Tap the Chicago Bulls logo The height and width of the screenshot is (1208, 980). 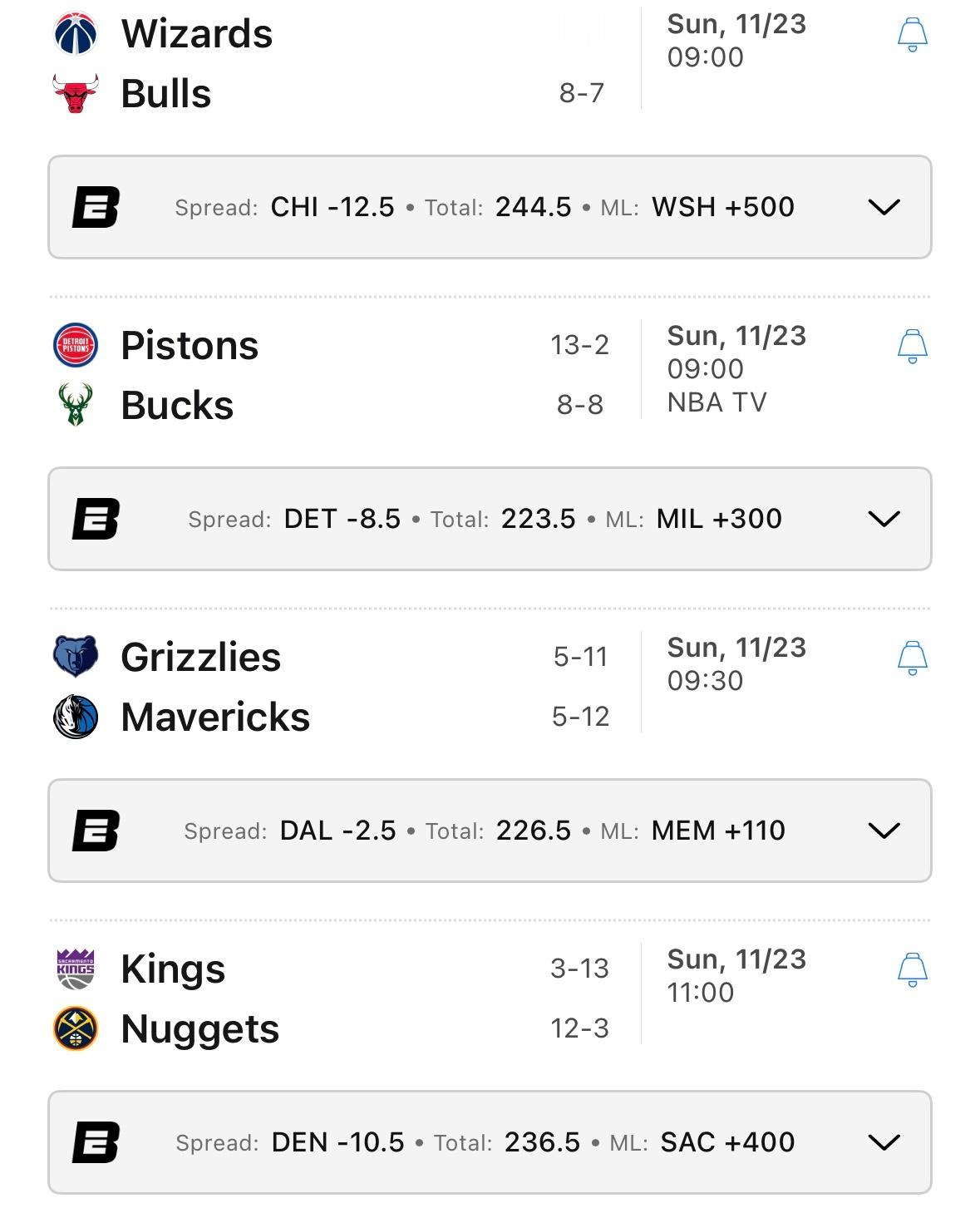click(76, 93)
